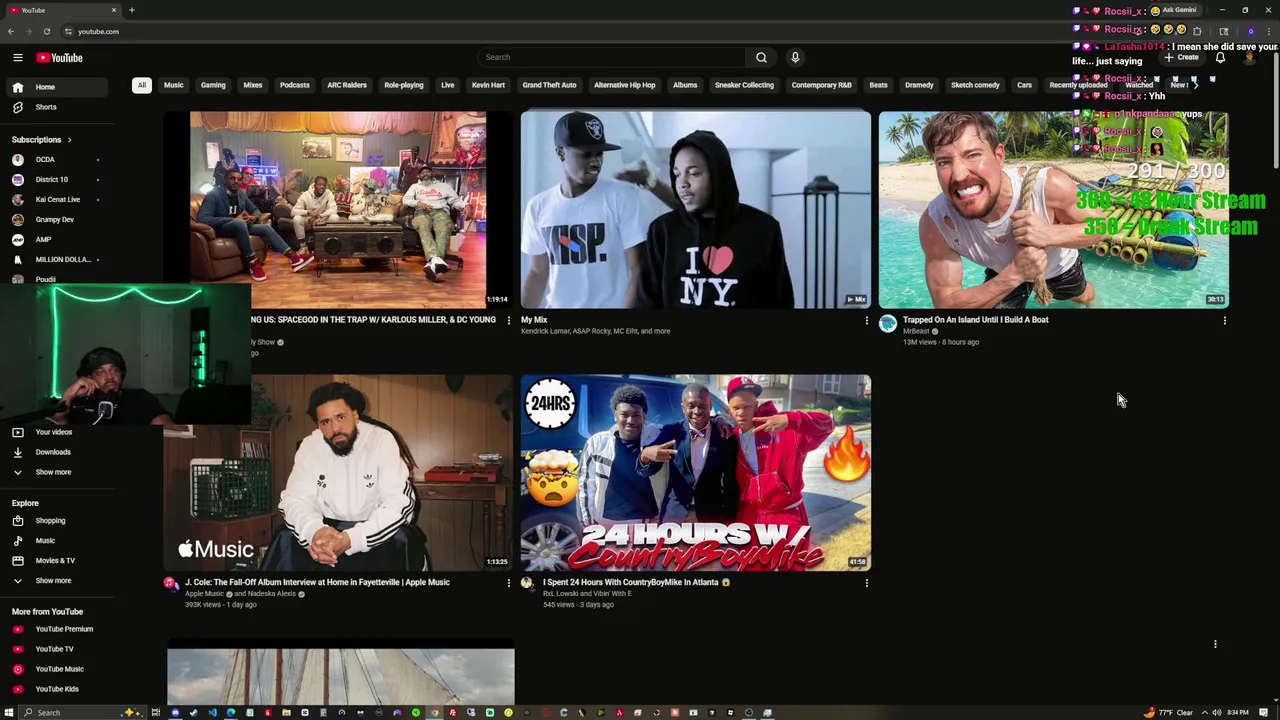1280x720 pixels.
Task: Open Shorts in the sidebar
Action: point(57,107)
